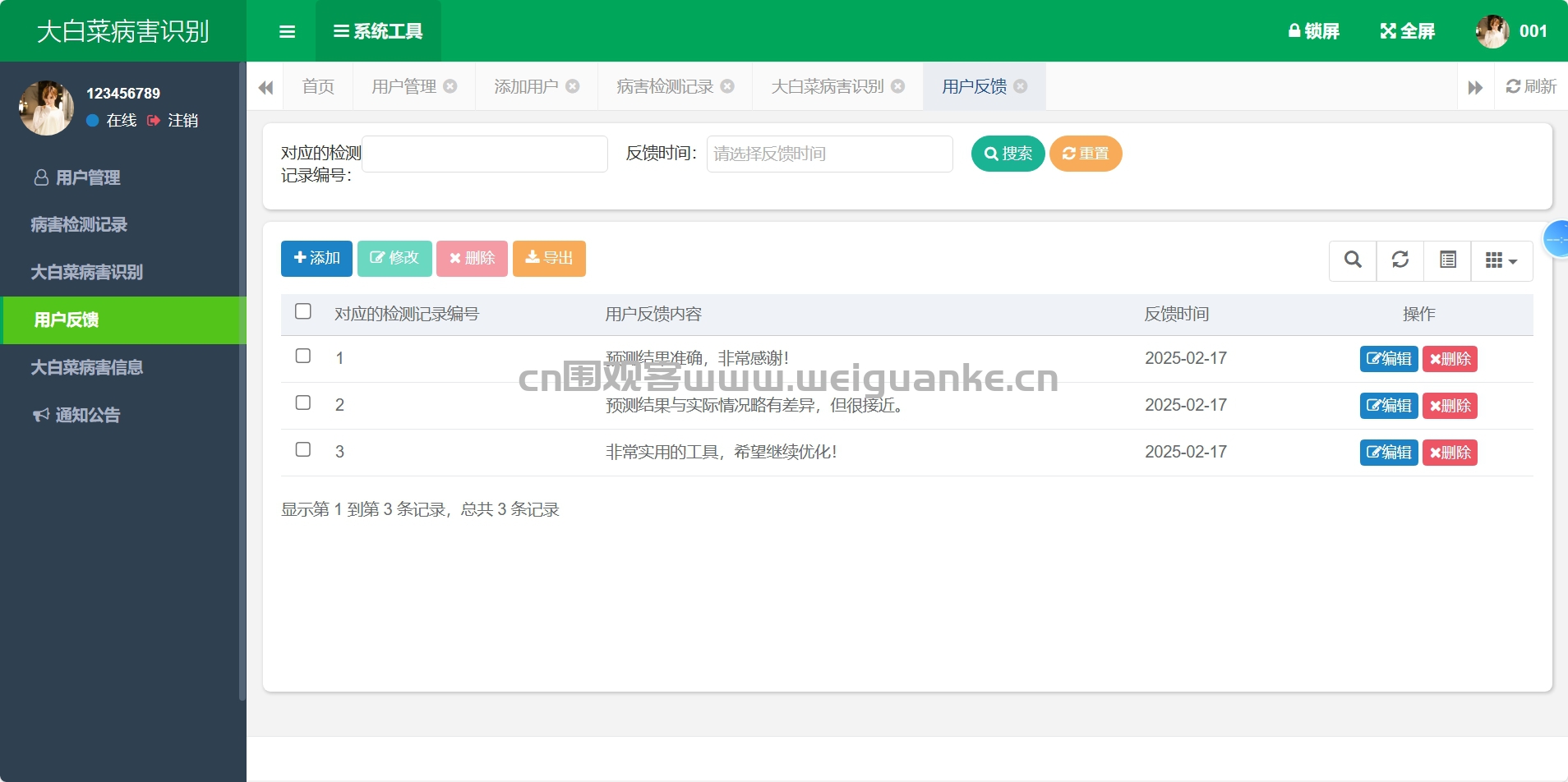This screenshot has height=782, width=1568.
Task: Select 用户反馈 sidebar item
Action: click(x=123, y=320)
